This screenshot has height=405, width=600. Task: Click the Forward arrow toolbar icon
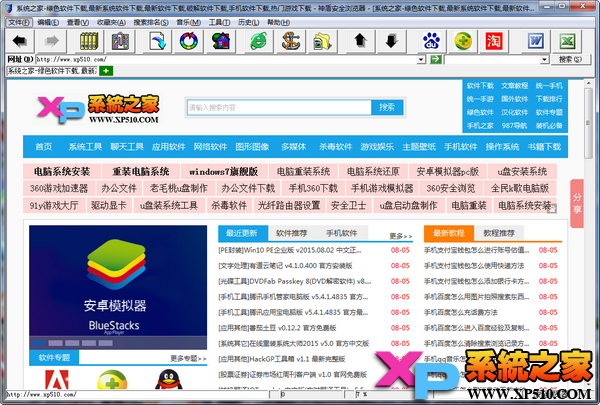51,41
